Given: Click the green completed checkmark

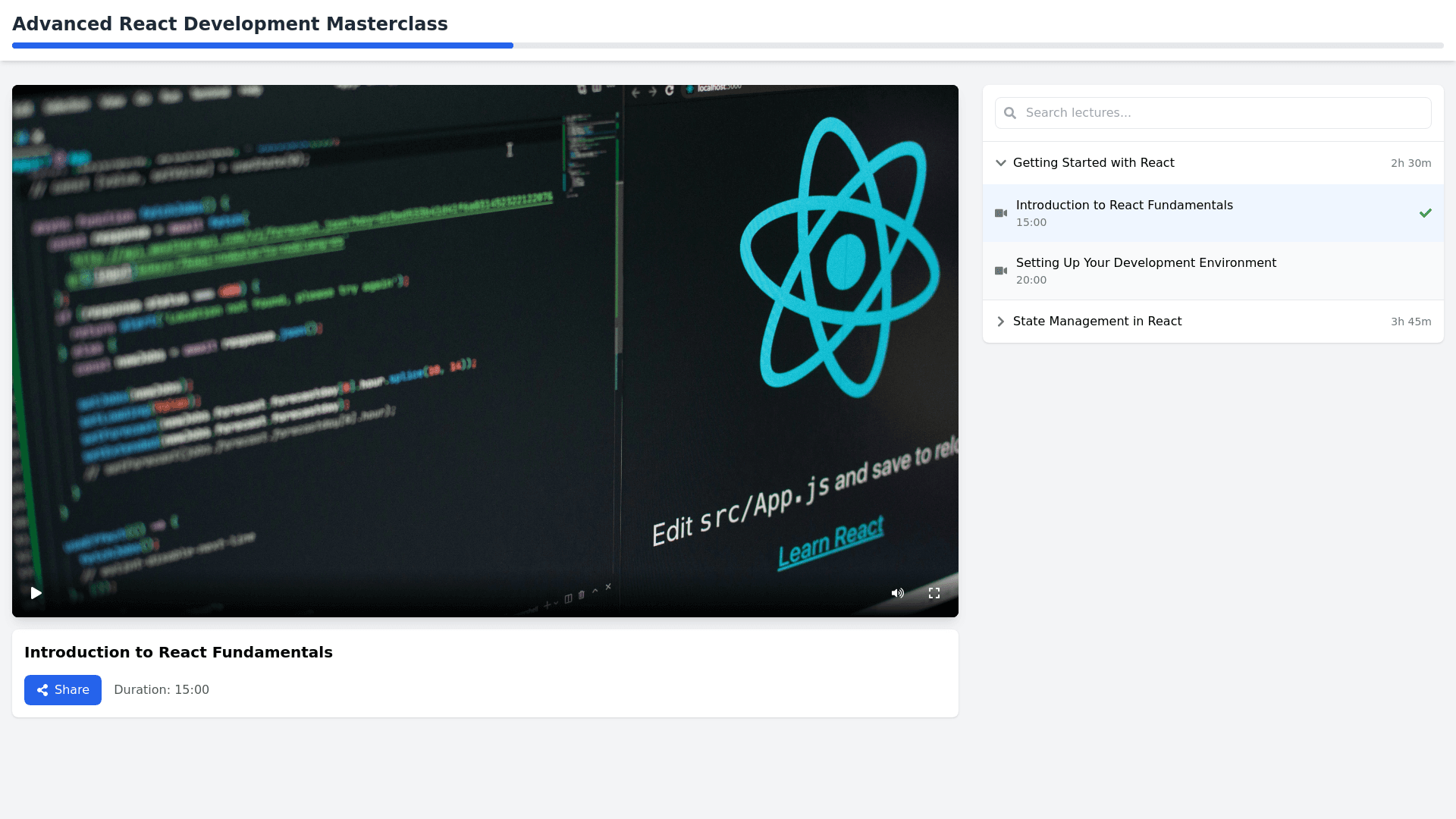Looking at the screenshot, I should click(x=1425, y=213).
